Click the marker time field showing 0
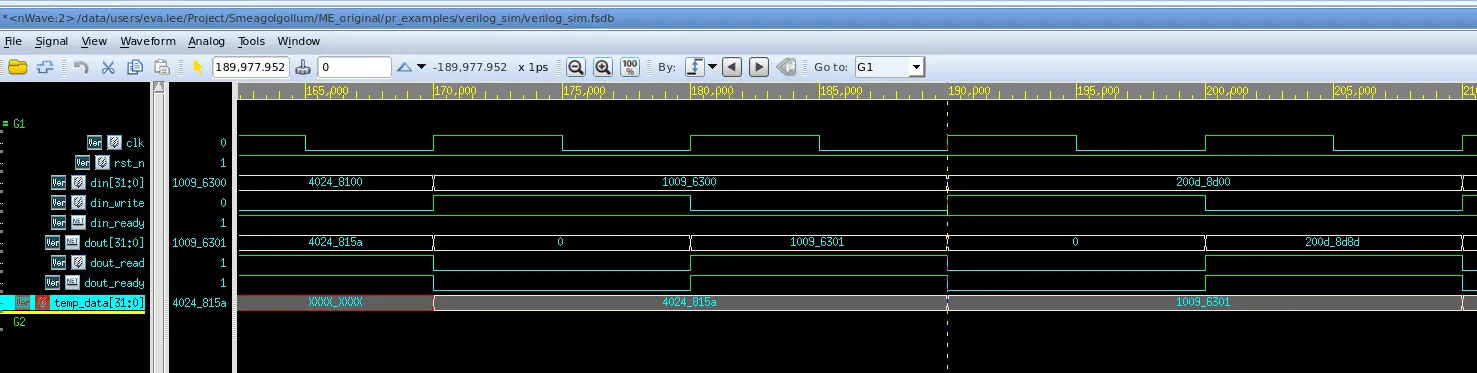Screen dimensions: 1477x373 [x=354, y=67]
